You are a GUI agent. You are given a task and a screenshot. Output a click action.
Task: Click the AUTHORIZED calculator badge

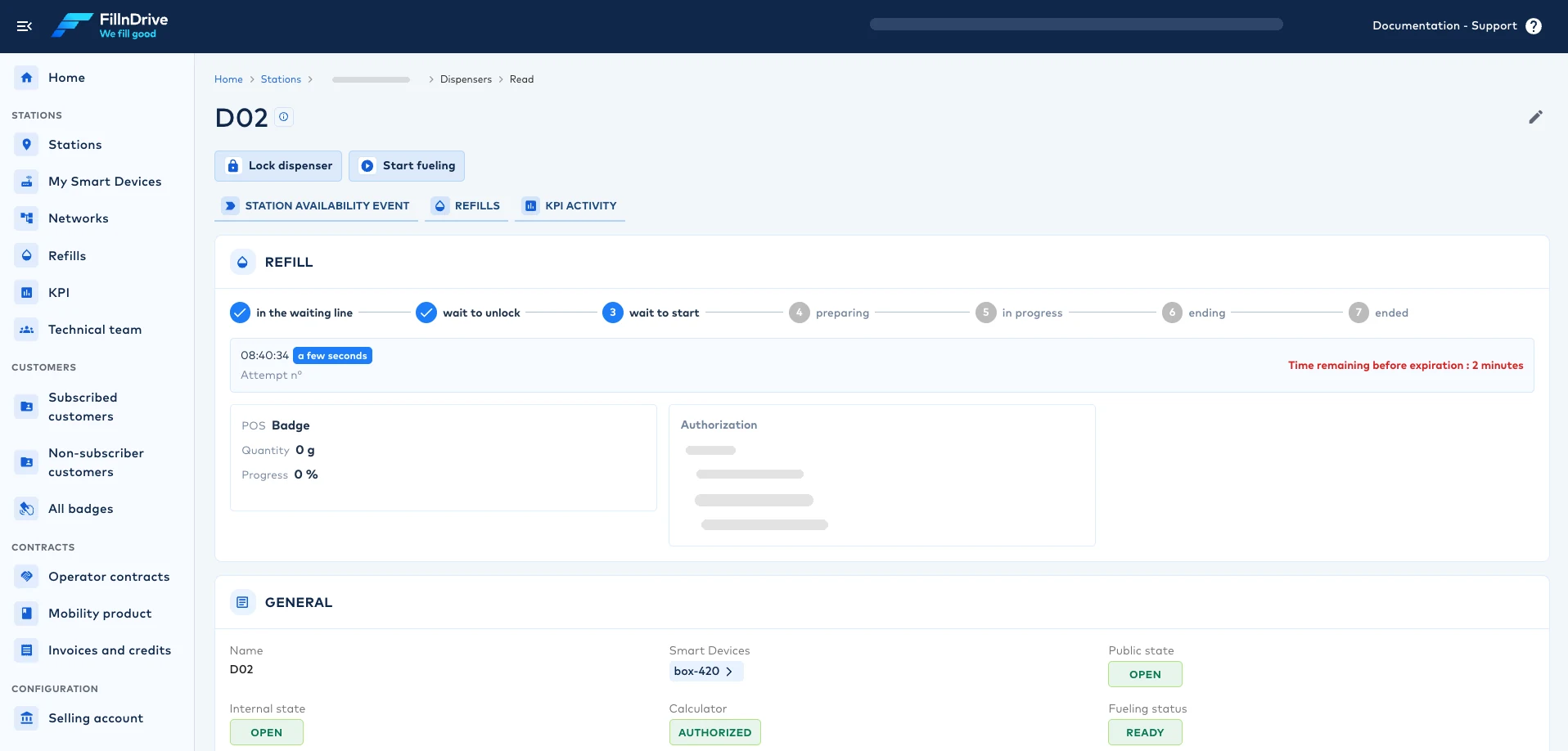tap(715, 732)
